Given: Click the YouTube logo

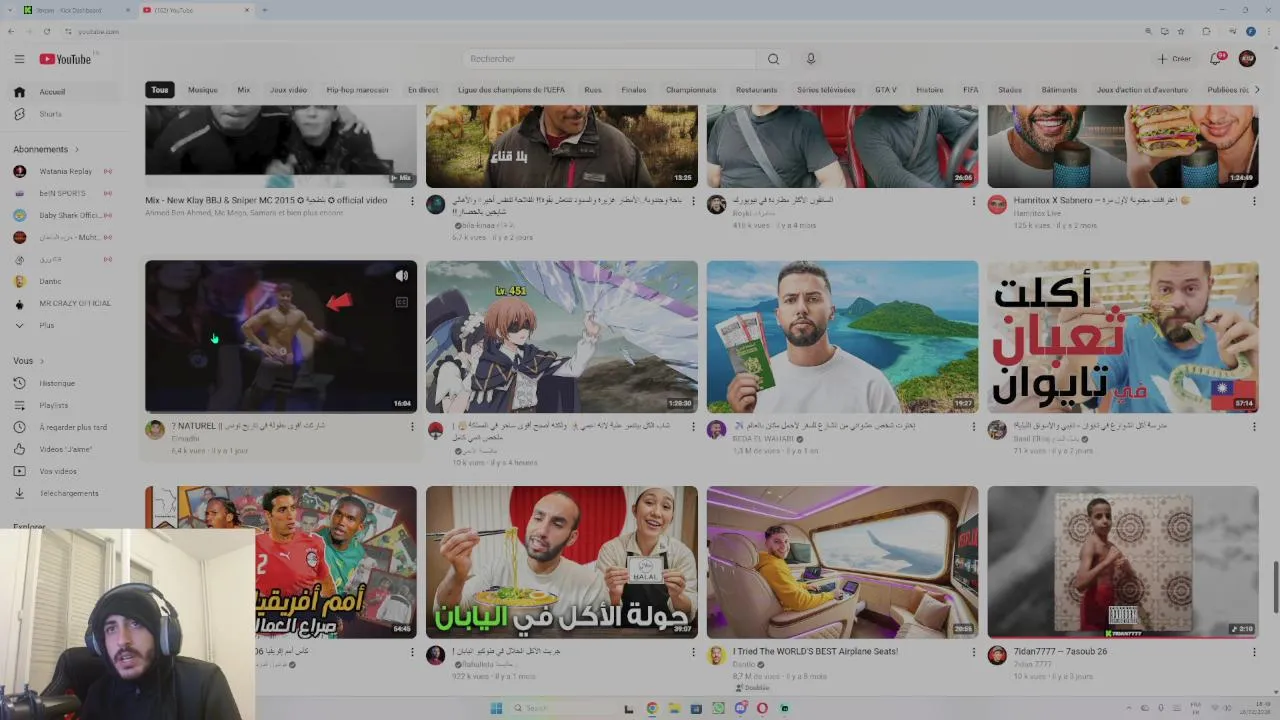Looking at the screenshot, I should 65,59.
